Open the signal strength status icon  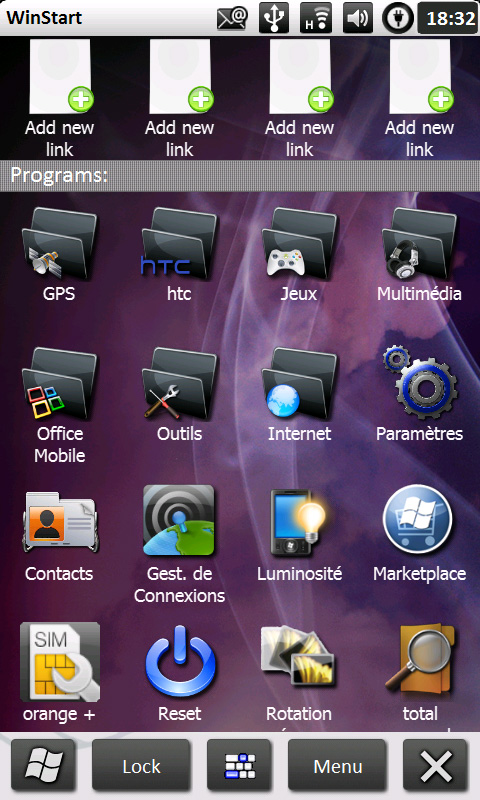316,18
